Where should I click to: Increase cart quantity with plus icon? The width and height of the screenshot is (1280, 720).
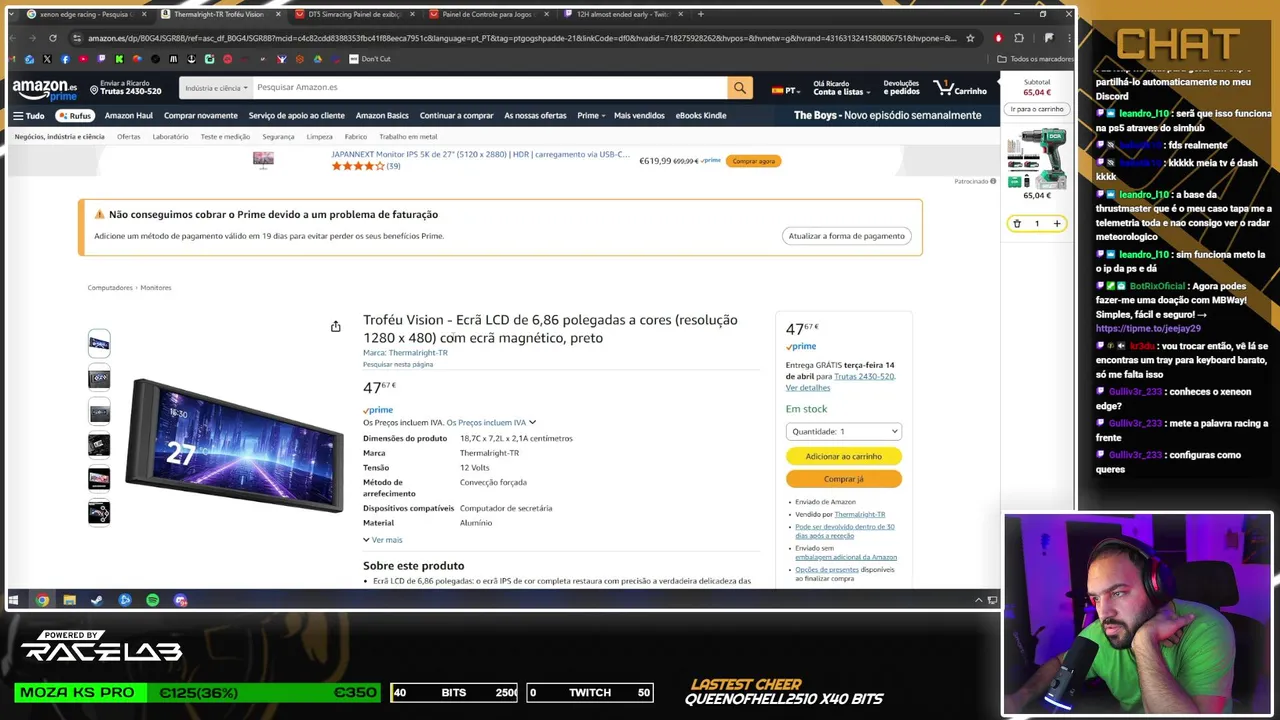point(1056,223)
